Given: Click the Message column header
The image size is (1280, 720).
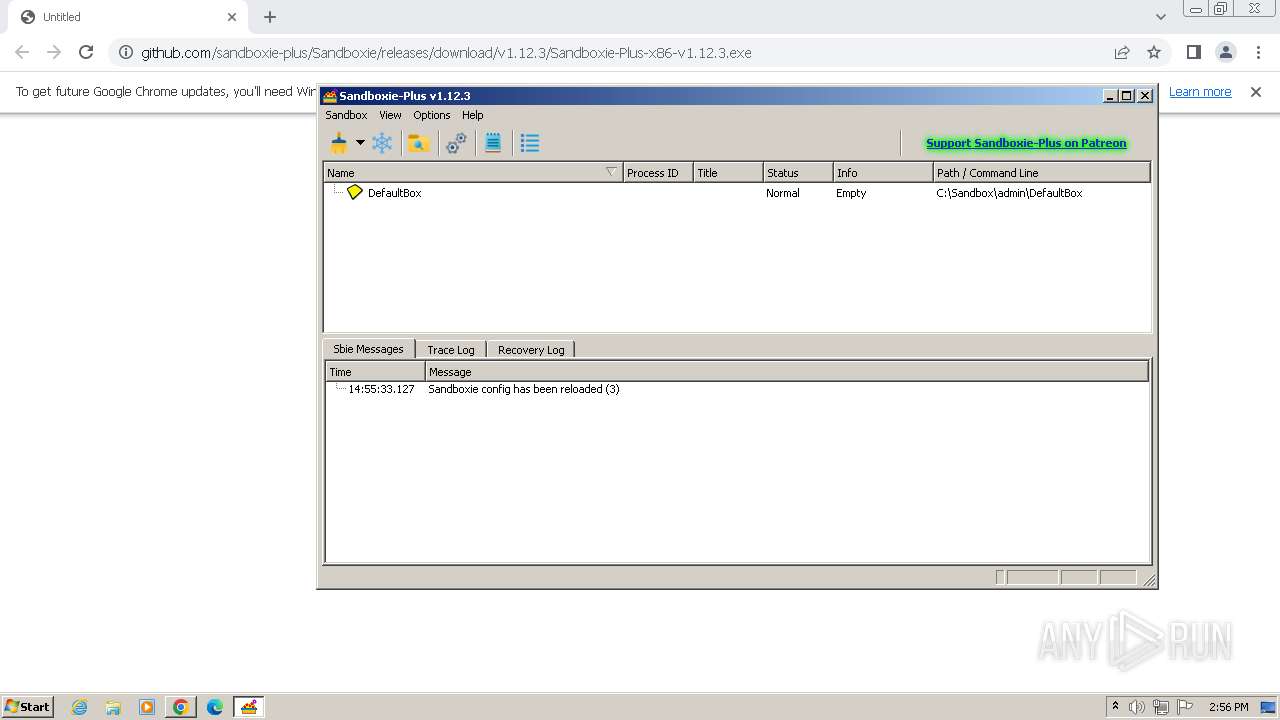Looking at the screenshot, I should click(787, 372).
